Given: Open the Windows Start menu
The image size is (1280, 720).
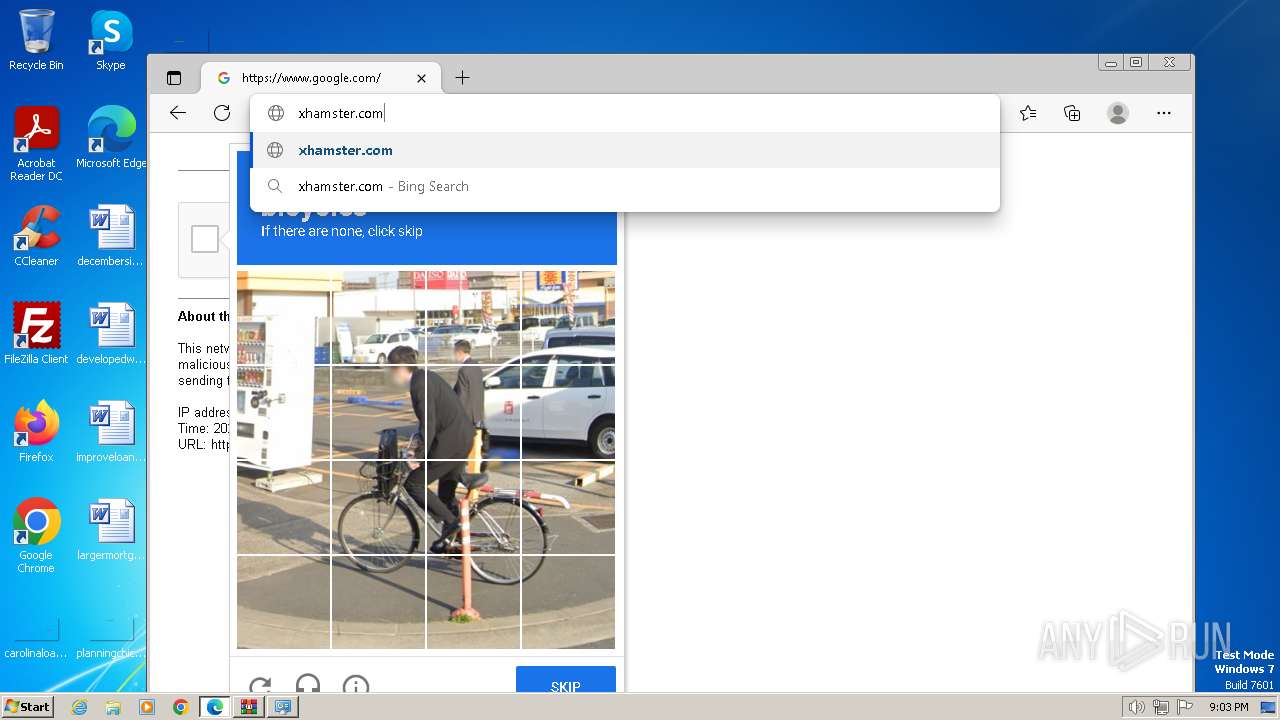Looking at the screenshot, I should tap(28, 707).
